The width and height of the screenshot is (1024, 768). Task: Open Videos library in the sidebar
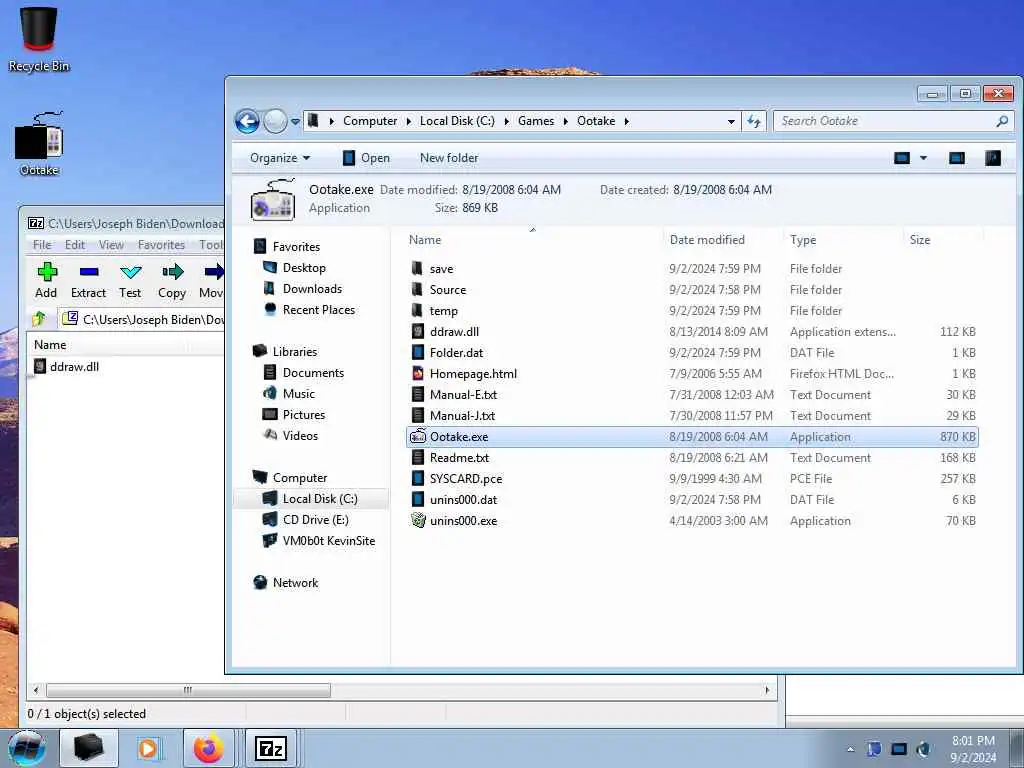300,435
